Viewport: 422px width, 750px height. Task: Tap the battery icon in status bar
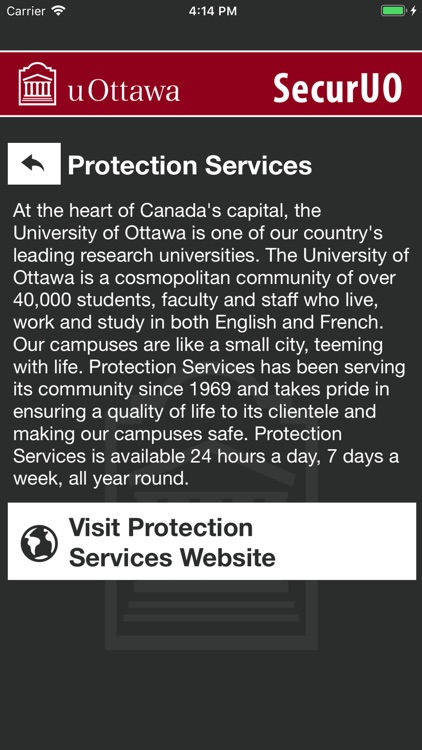pos(393,11)
